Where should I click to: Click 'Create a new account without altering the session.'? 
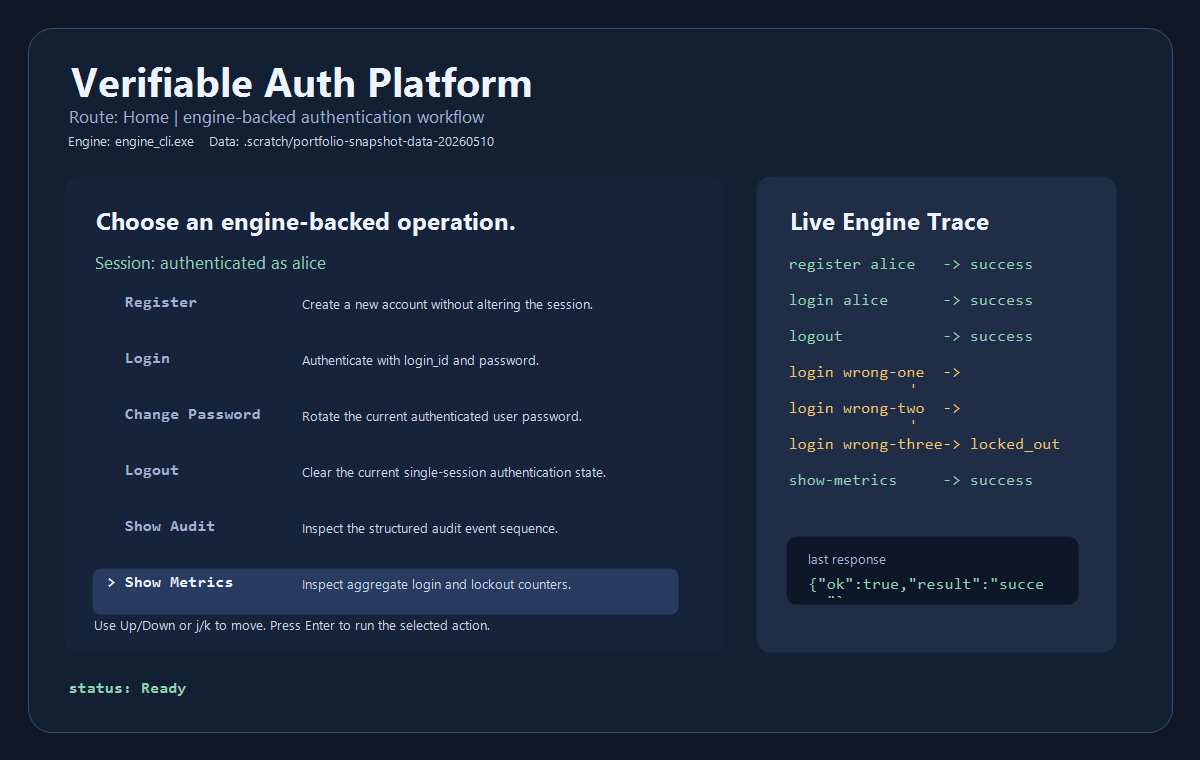[448, 304]
